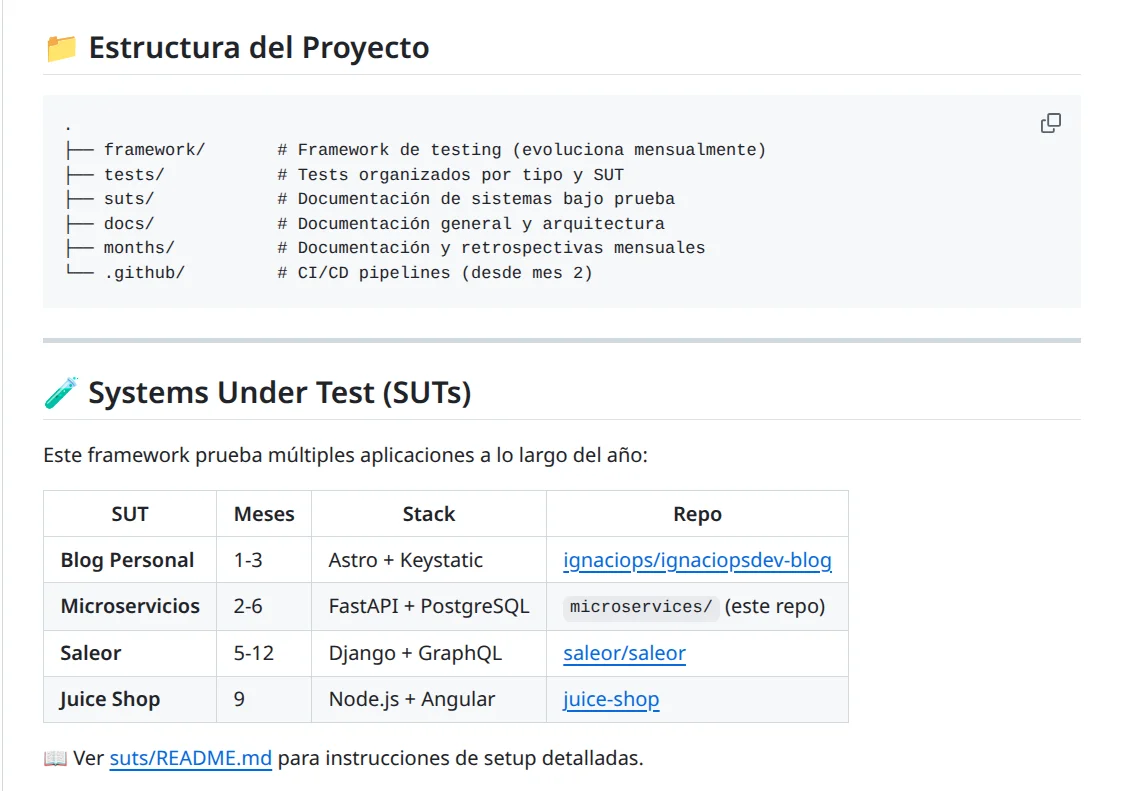Open the saleor/saleor repository link
This screenshot has height=791, width=1121.
pyautogui.click(x=624, y=653)
